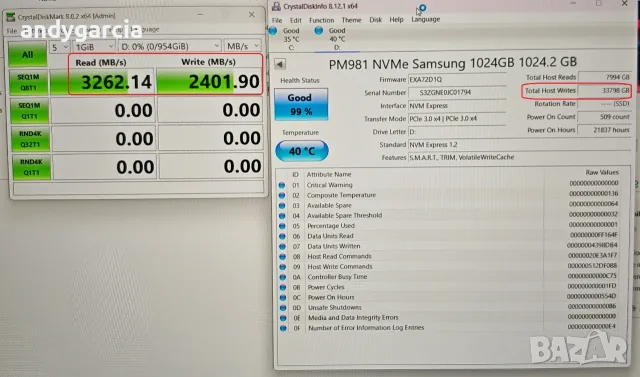Viewport: 640px width, 377px height.
Task: Open the test count dropdown showing 5
Action: (60, 47)
